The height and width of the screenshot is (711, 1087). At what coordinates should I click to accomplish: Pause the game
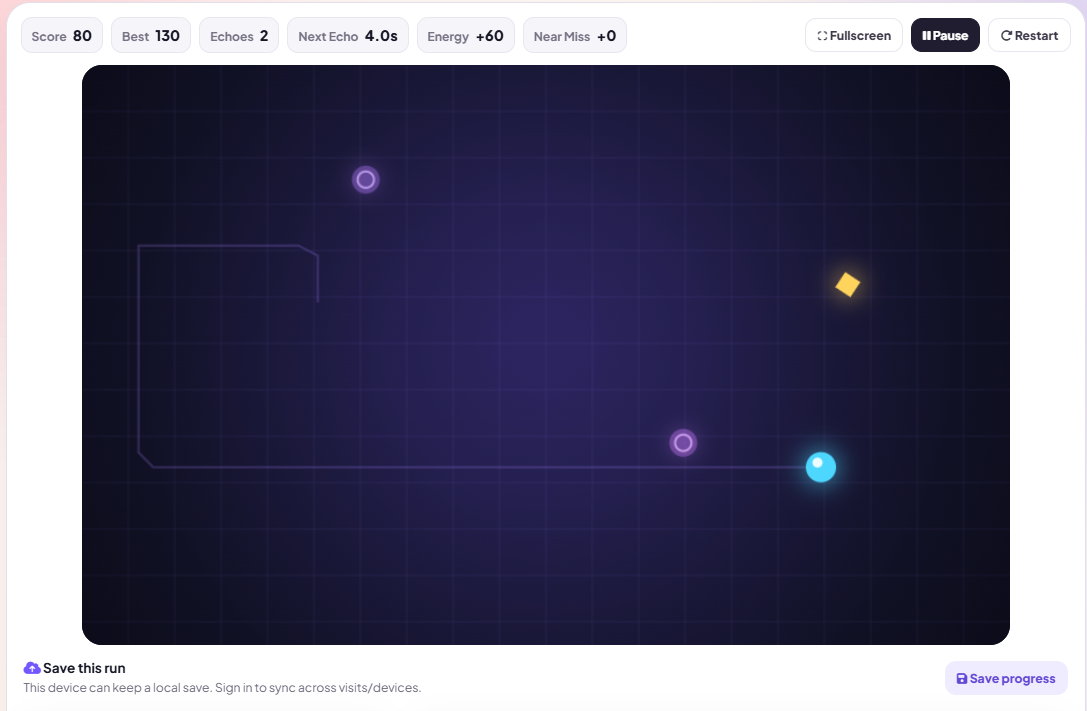[945, 35]
